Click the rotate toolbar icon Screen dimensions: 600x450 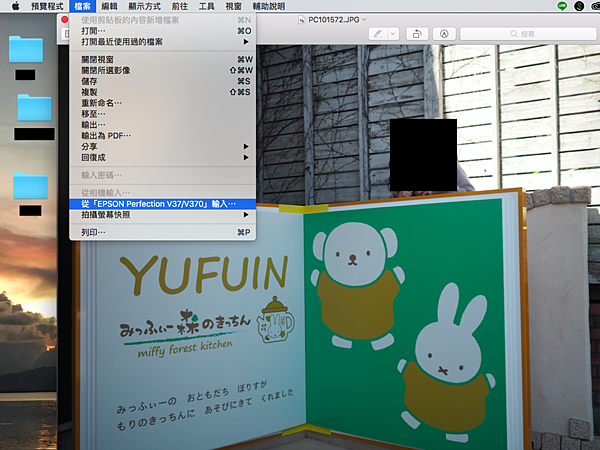point(417,34)
